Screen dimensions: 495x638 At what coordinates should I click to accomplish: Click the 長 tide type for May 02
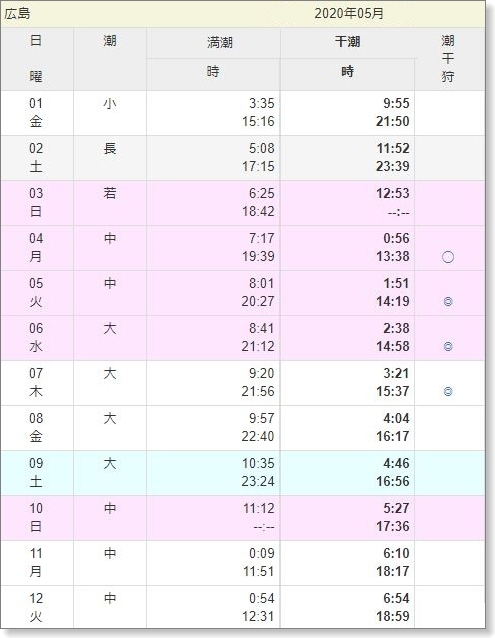(x=110, y=148)
